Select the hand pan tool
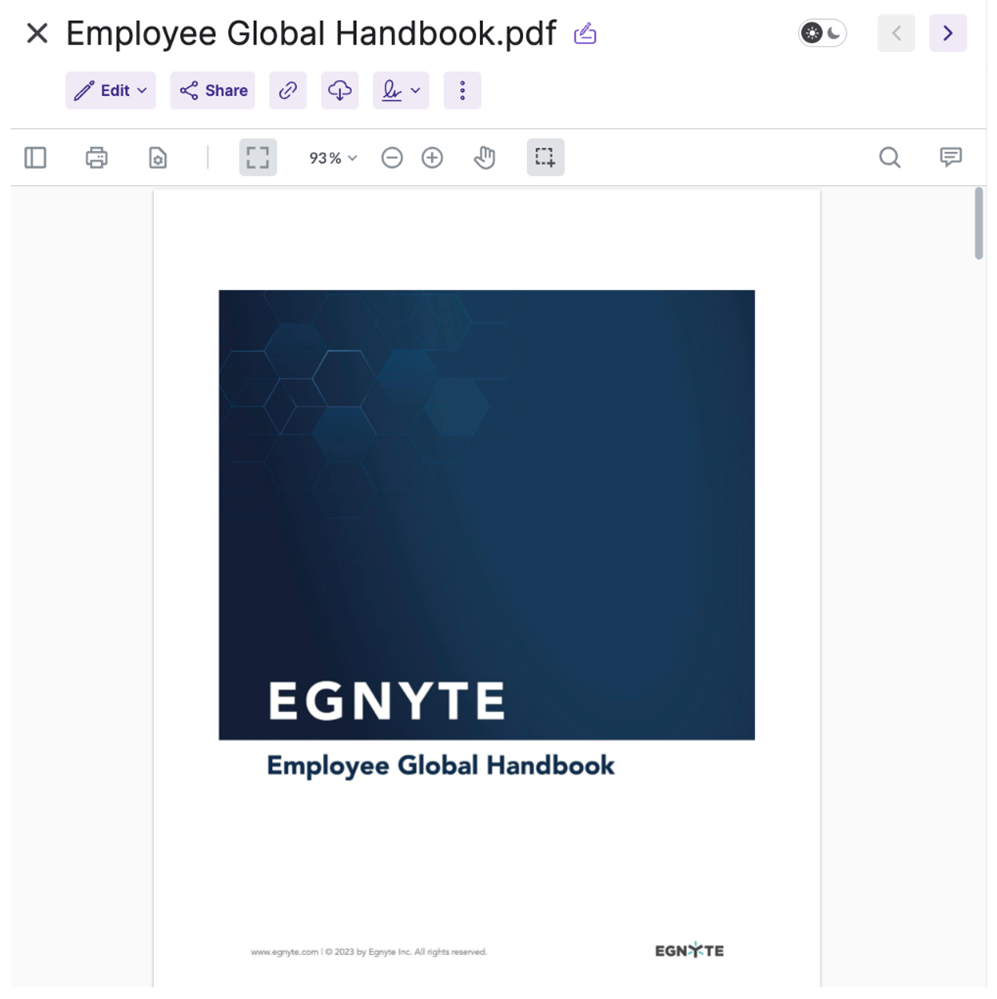The image size is (997, 999). click(x=484, y=157)
